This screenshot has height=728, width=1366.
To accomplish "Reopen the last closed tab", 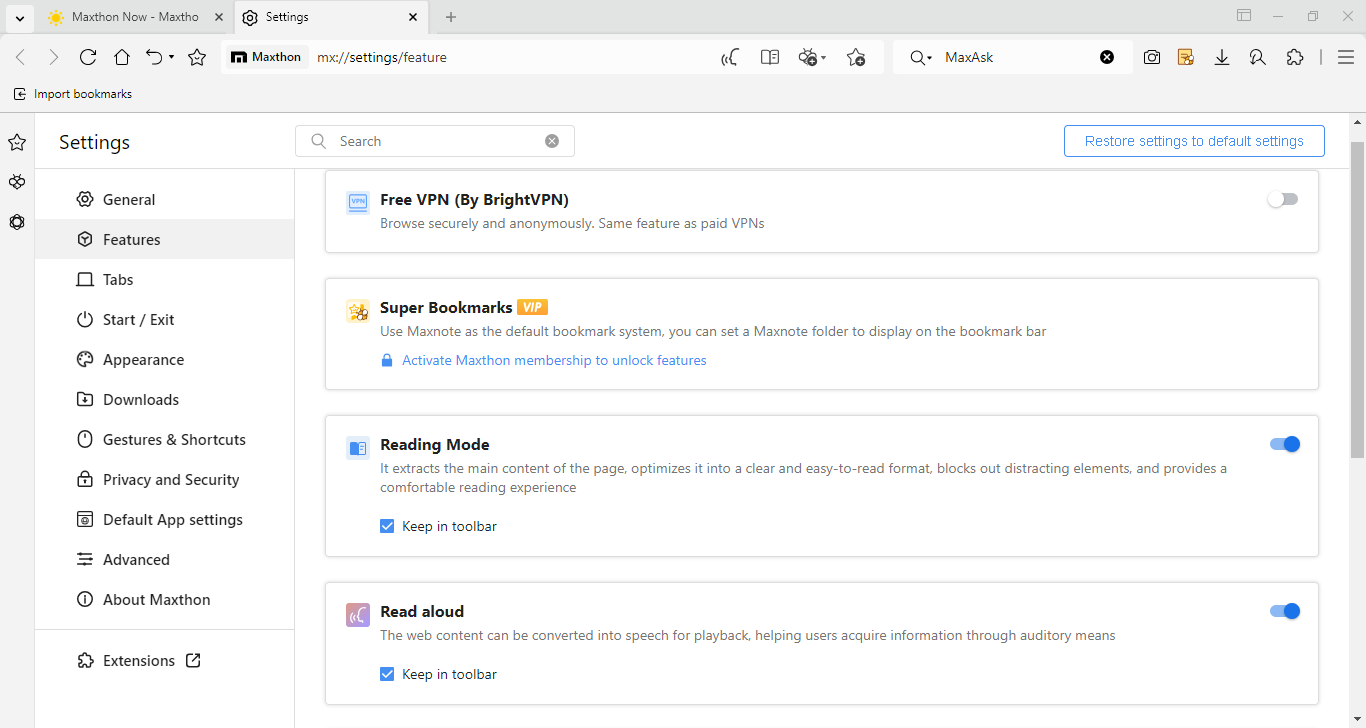I will tap(154, 57).
